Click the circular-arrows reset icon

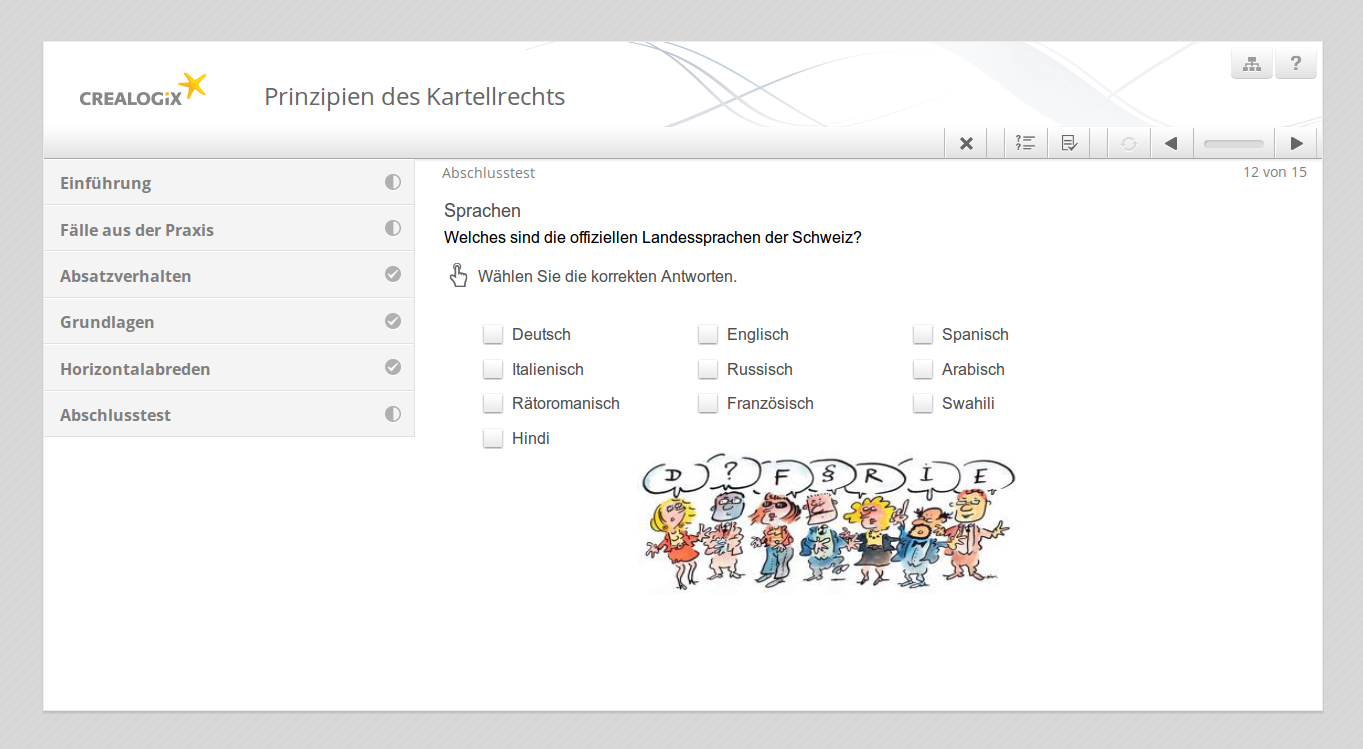point(1128,143)
